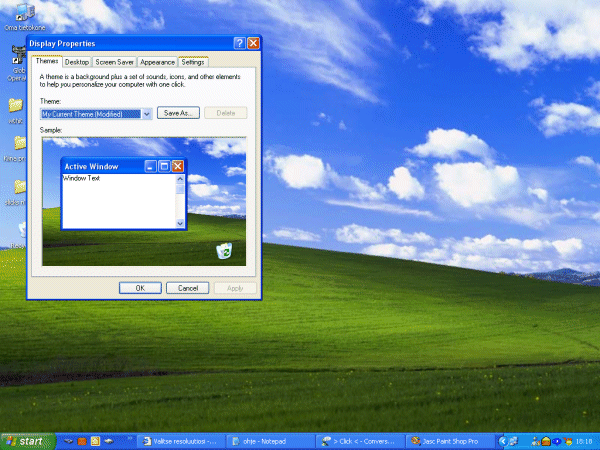Click the tray icon left of the clock
Image resolution: width=600 pixels, height=450 pixels.
point(568,442)
